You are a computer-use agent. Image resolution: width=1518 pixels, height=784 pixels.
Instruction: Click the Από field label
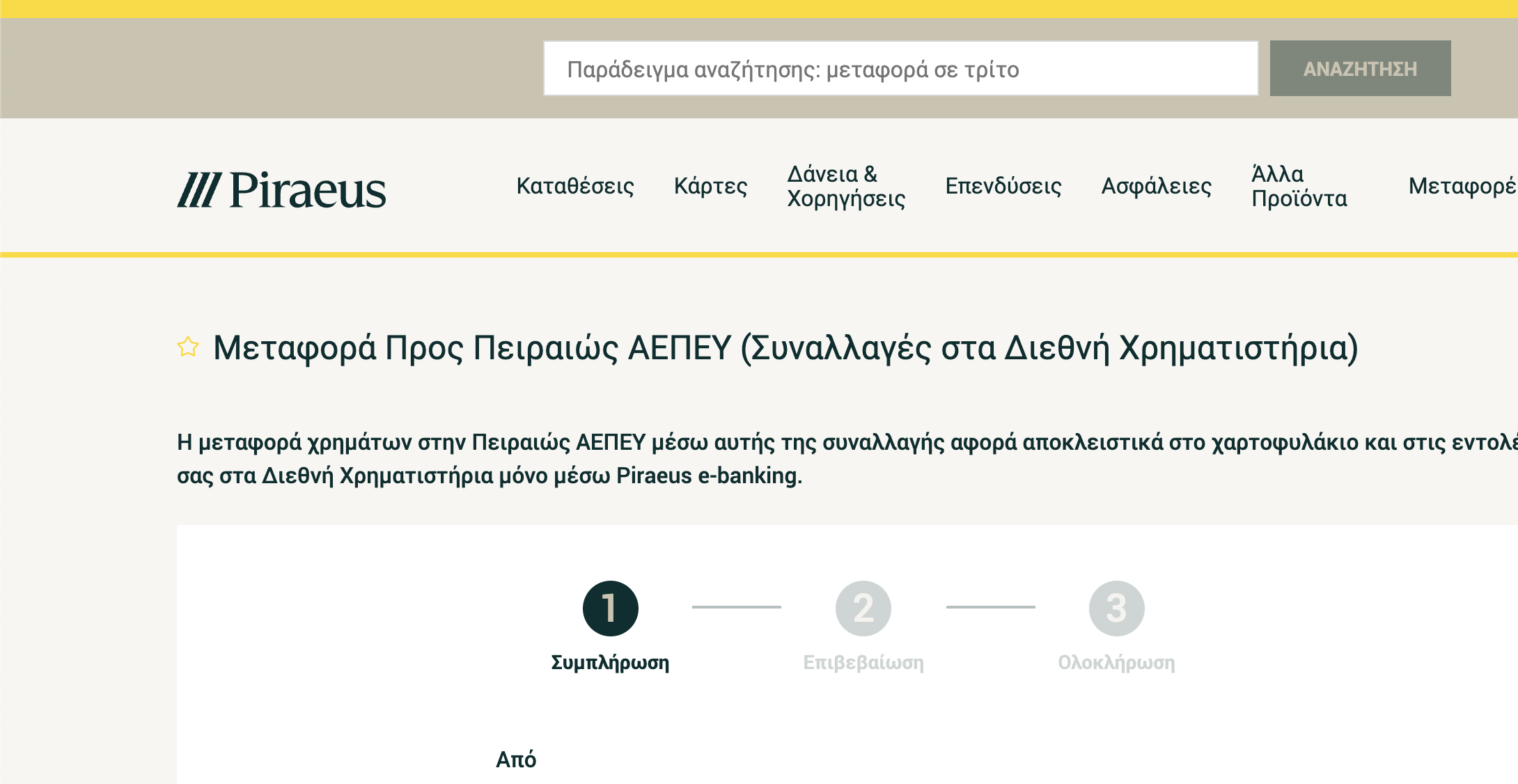click(516, 760)
